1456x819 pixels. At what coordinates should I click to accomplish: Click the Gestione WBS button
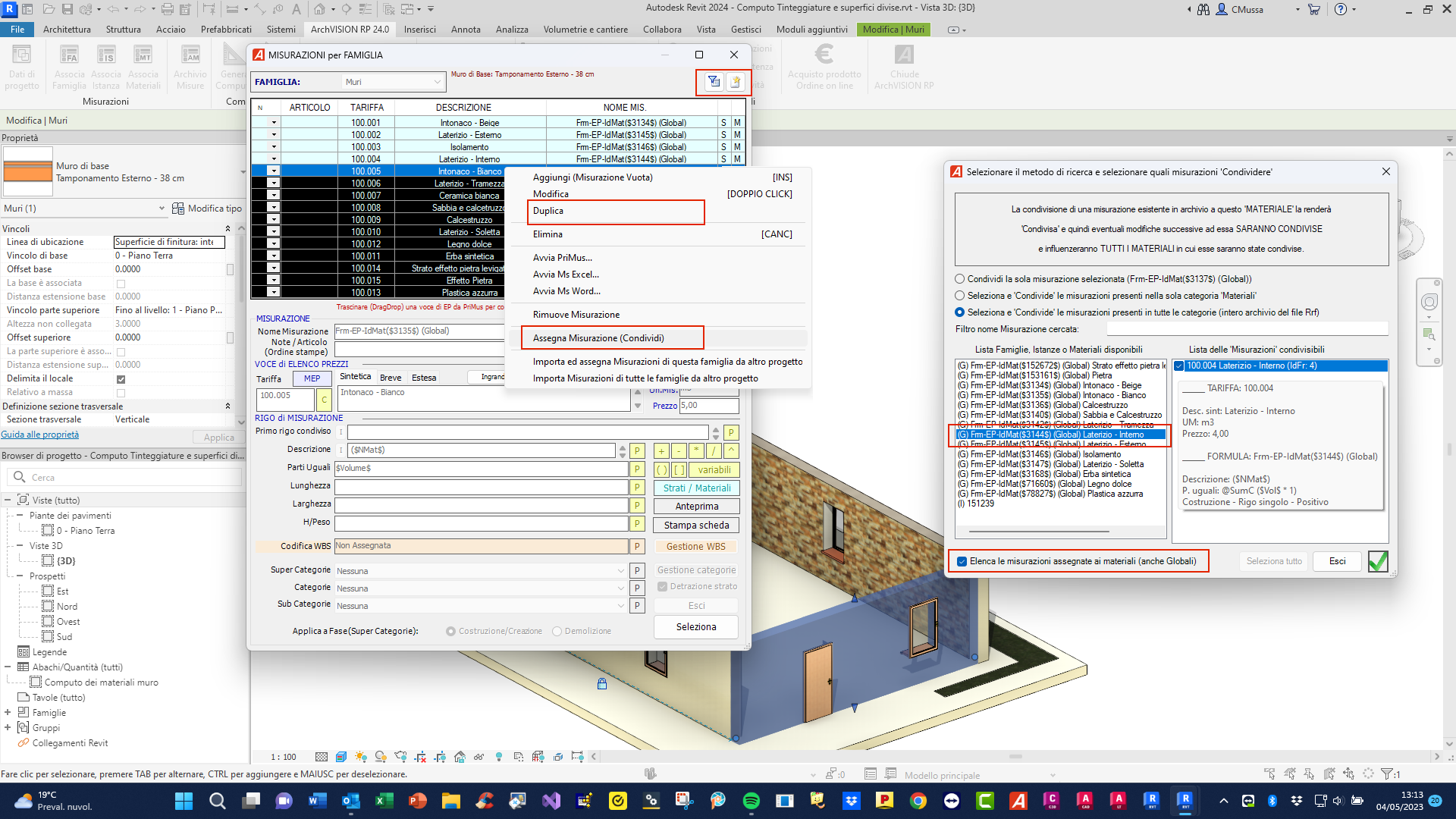[696, 547]
